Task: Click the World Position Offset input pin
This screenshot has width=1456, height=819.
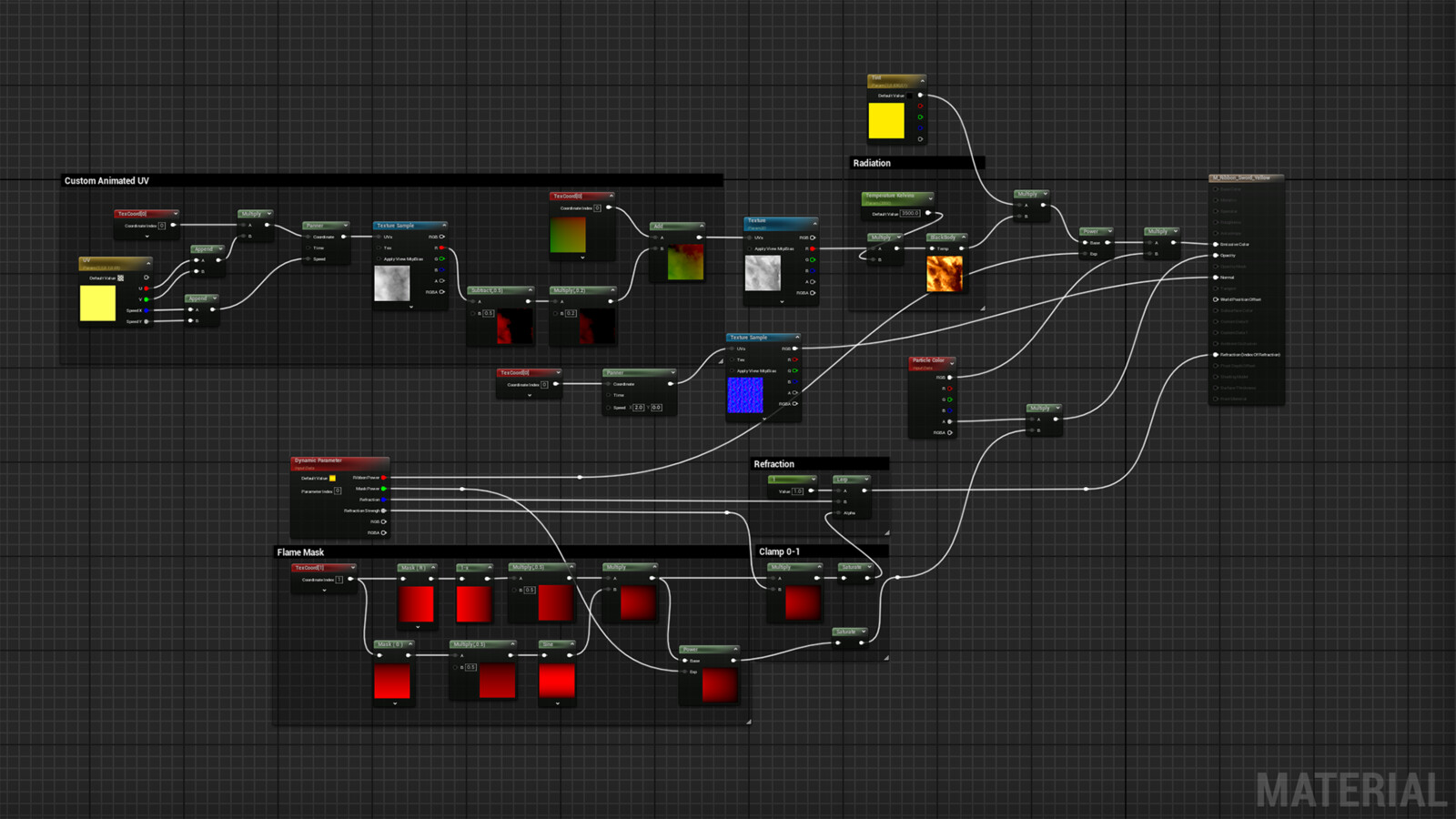Action: (x=1216, y=299)
